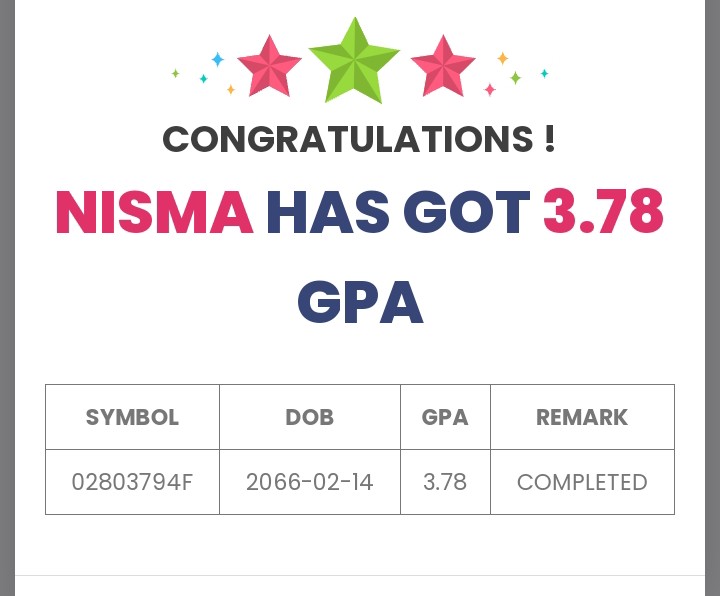This screenshot has height=596, width=720.
Task: Select the symbol number 02803794F cell
Action: [x=132, y=482]
